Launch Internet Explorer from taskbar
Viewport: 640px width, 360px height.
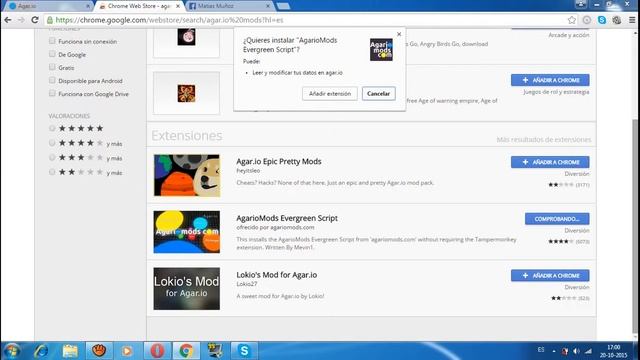pyautogui.click(x=41, y=351)
